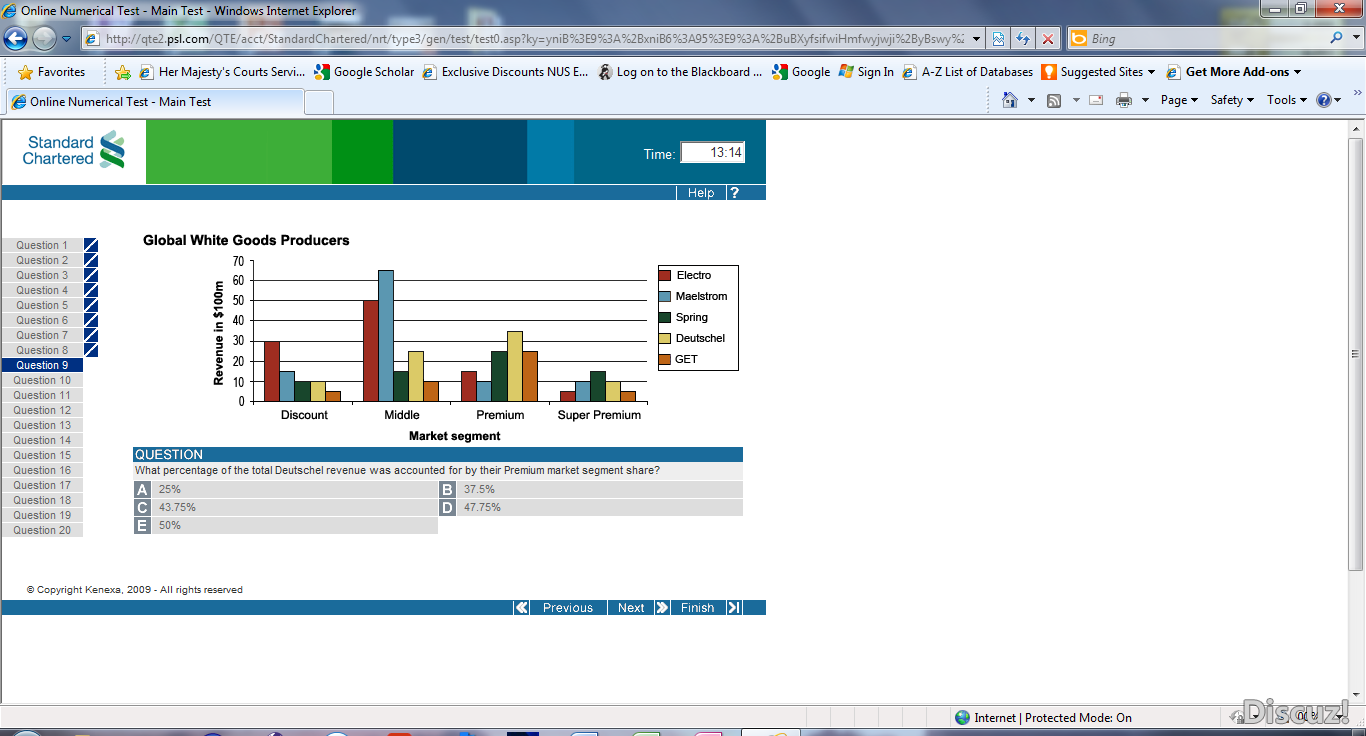Open Google Scholar favorites link

coord(364,72)
